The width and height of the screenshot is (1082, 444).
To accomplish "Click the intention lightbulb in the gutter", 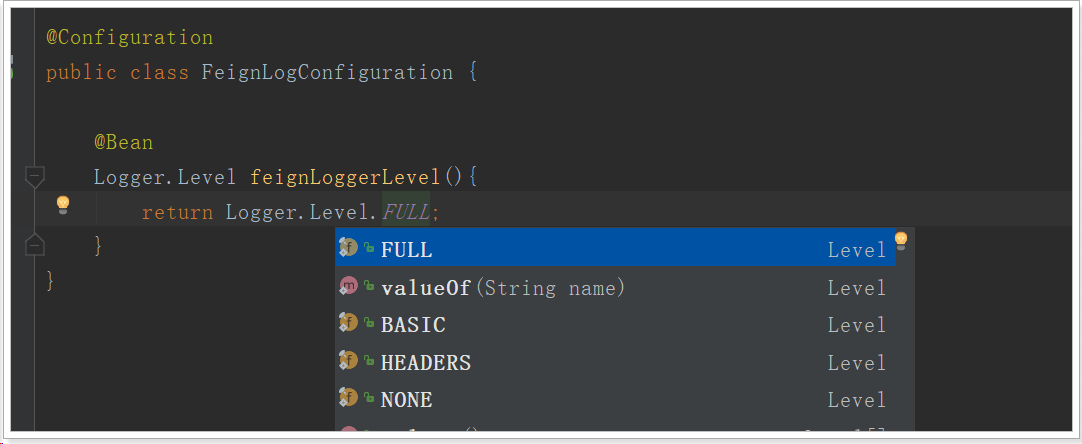I will (x=63, y=205).
